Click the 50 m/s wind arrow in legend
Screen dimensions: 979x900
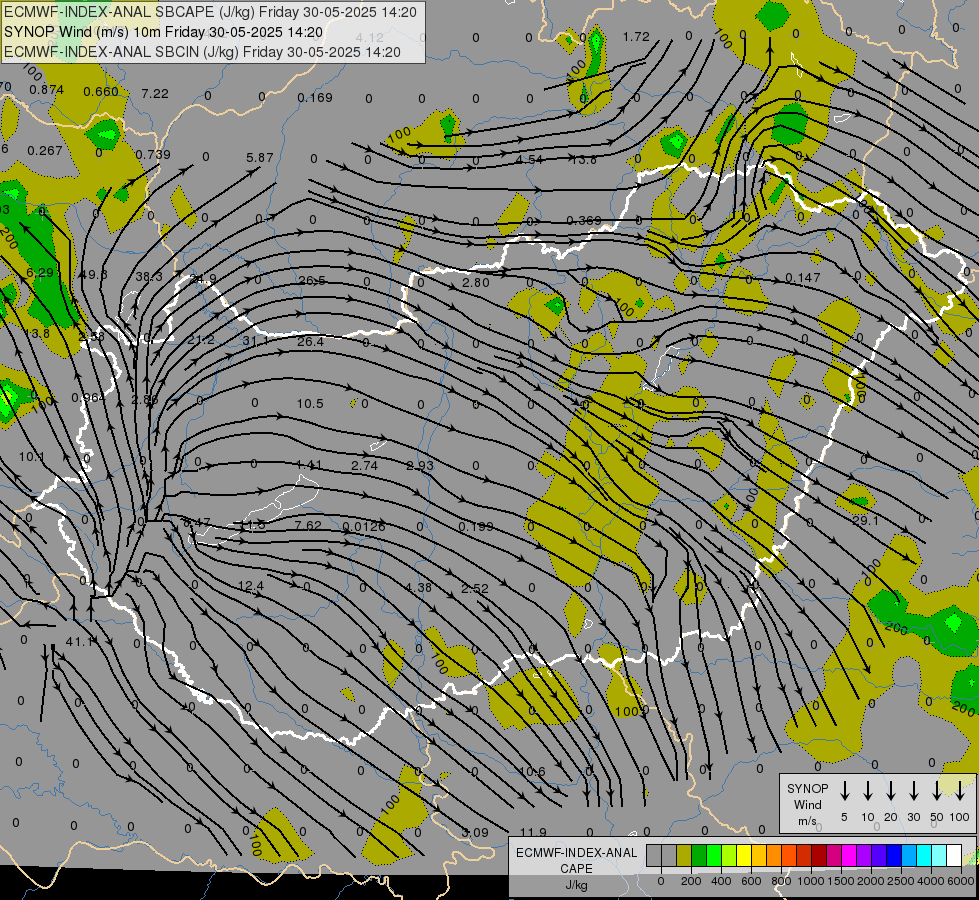click(937, 791)
